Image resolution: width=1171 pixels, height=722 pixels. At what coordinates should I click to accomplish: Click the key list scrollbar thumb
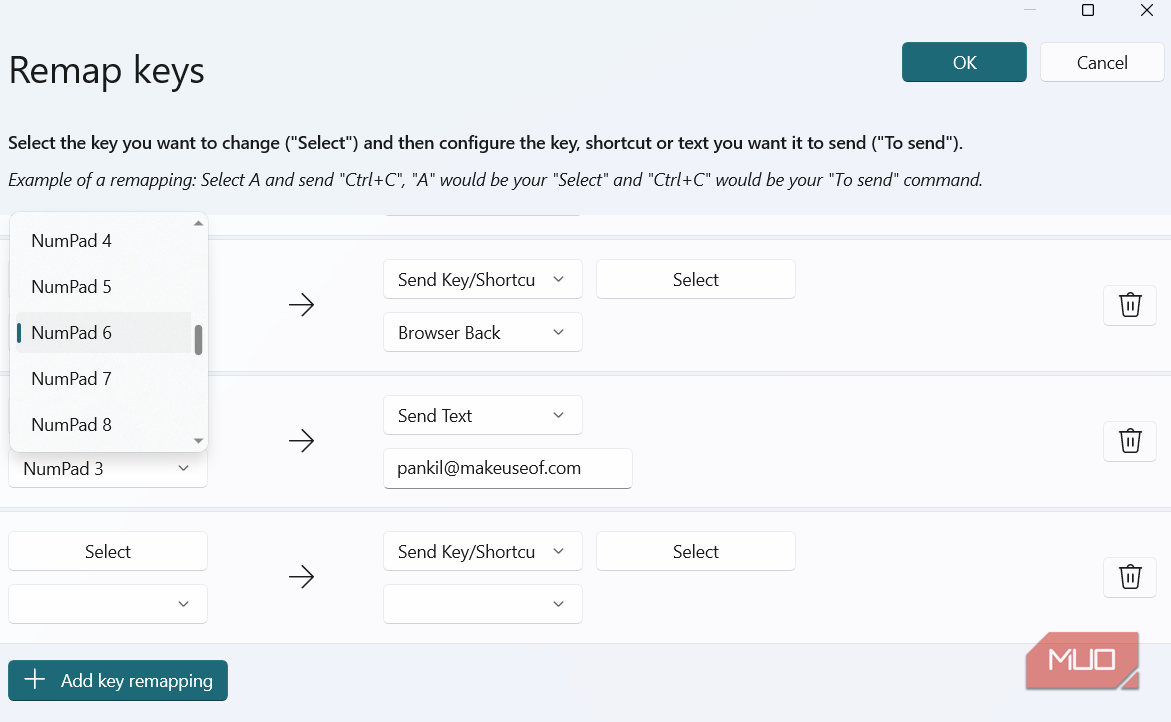(x=199, y=340)
